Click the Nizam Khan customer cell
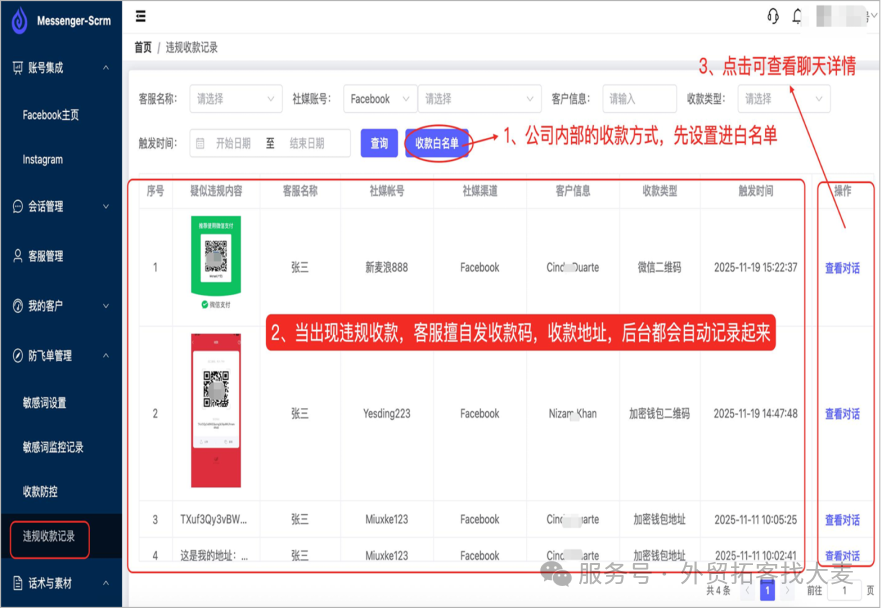 coord(573,414)
